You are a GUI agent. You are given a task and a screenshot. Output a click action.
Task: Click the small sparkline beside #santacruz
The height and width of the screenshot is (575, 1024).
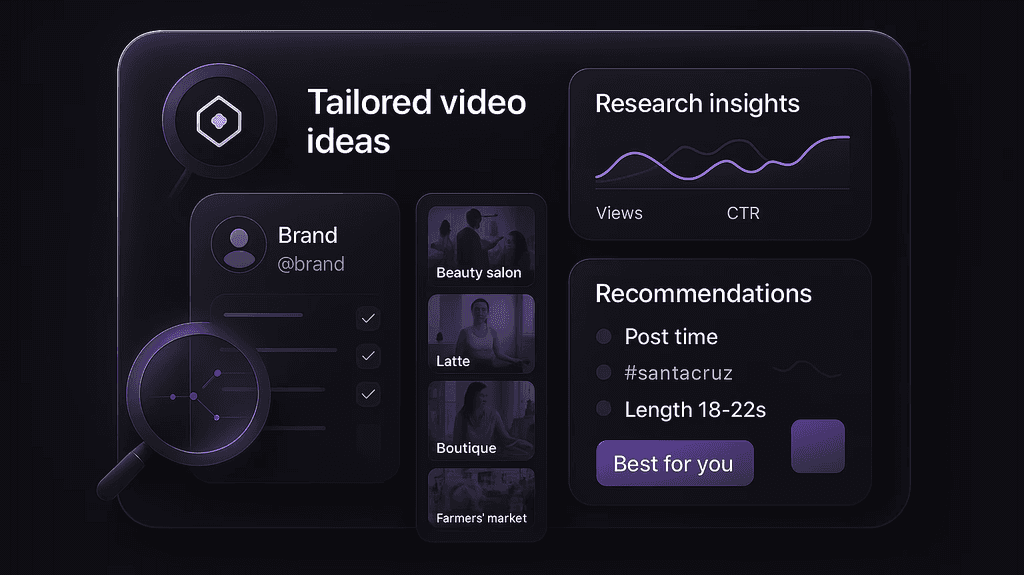click(807, 369)
